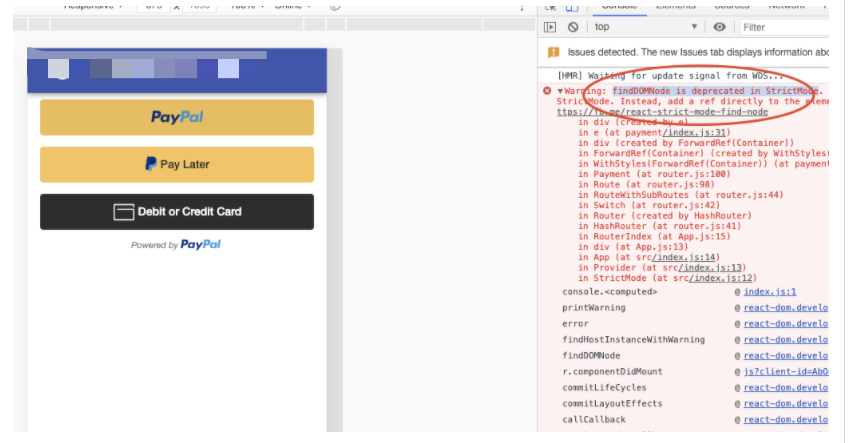Click the 'Issues detected' message text
The image size is (850, 443).
(698, 52)
